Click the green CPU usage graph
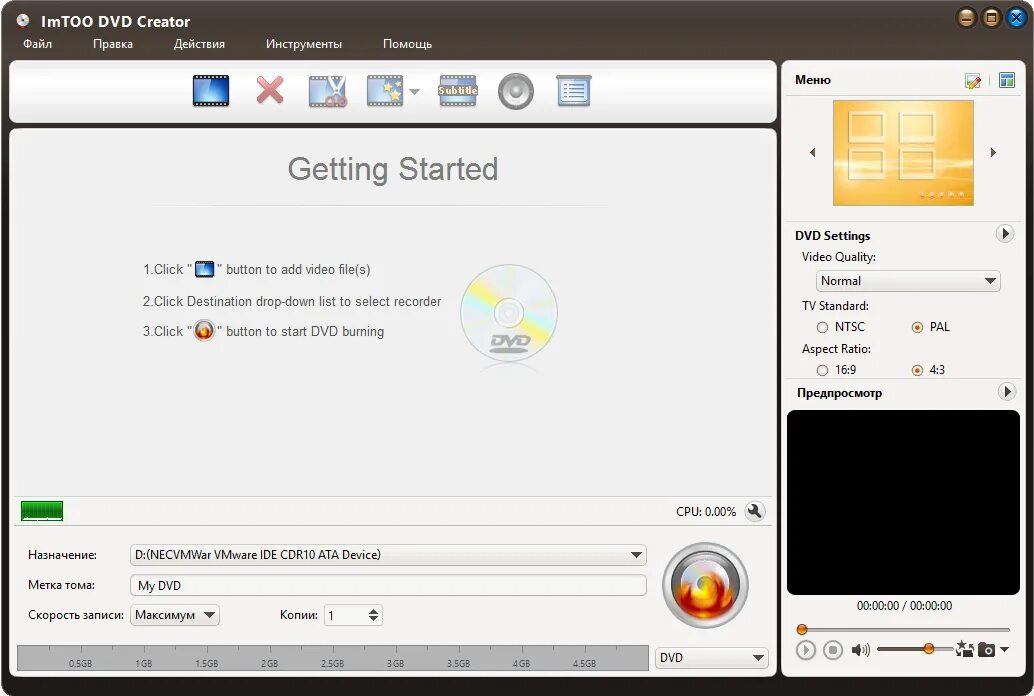 [42, 511]
